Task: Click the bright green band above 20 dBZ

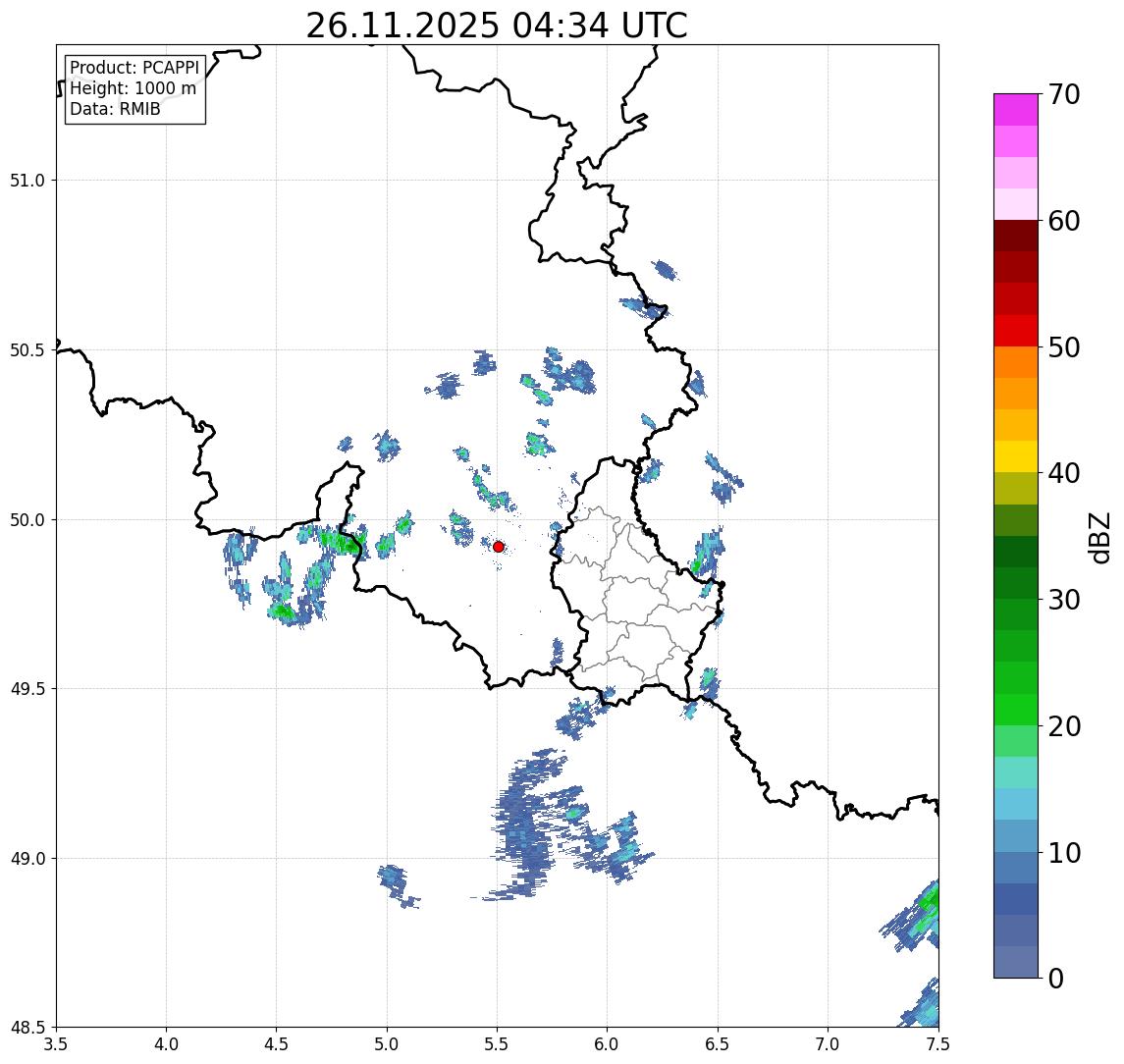Action: click(x=1016, y=709)
